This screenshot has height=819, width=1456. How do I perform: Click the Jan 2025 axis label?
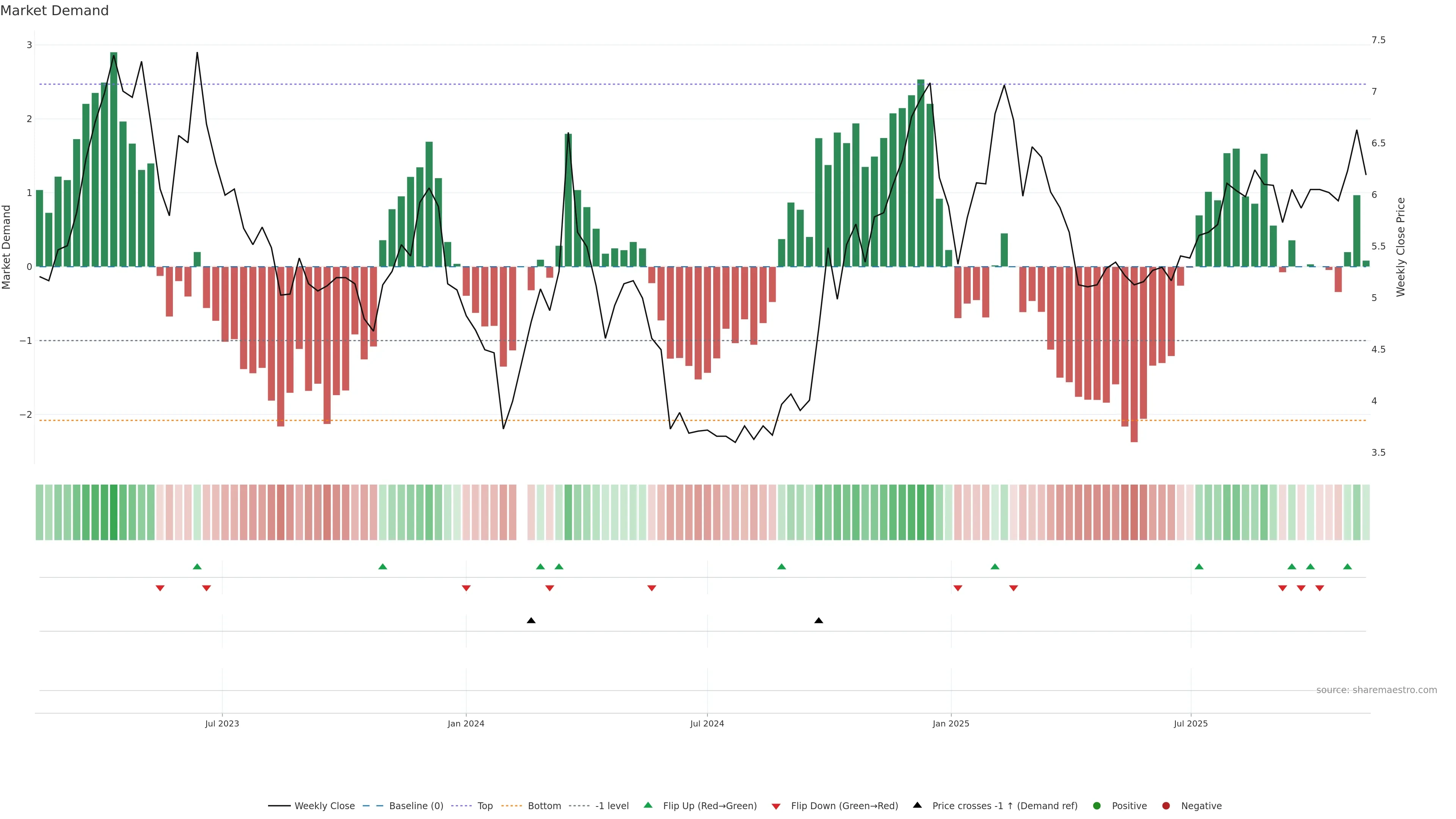click(x=951, y=723)
